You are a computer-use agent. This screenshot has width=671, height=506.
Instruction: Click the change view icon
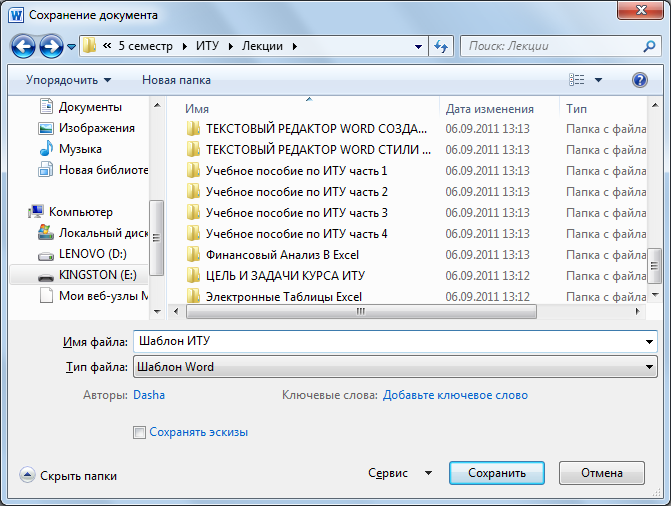(576, 80)
